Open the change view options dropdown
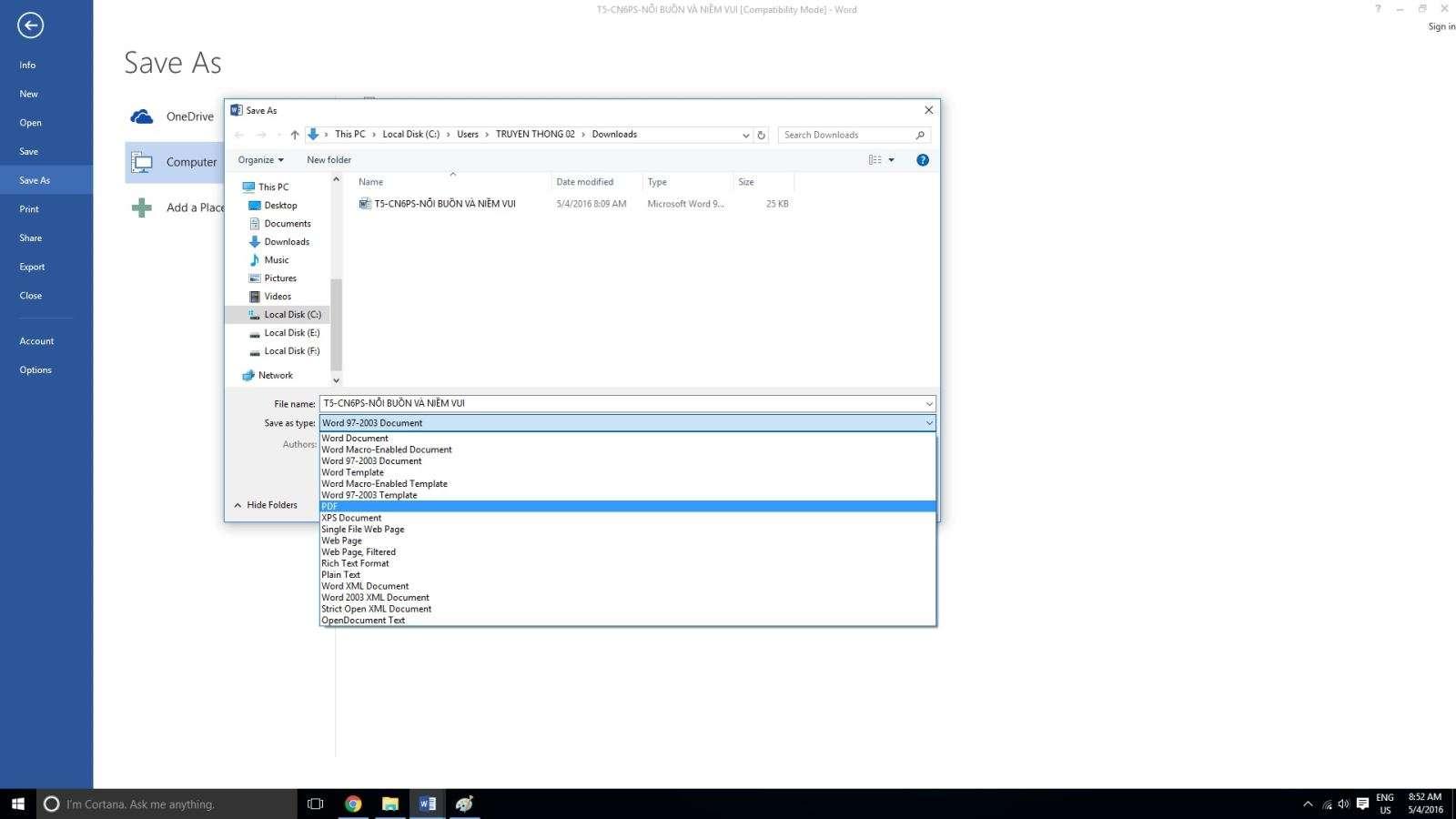The image size is (1456, 819). coord(891,160)
